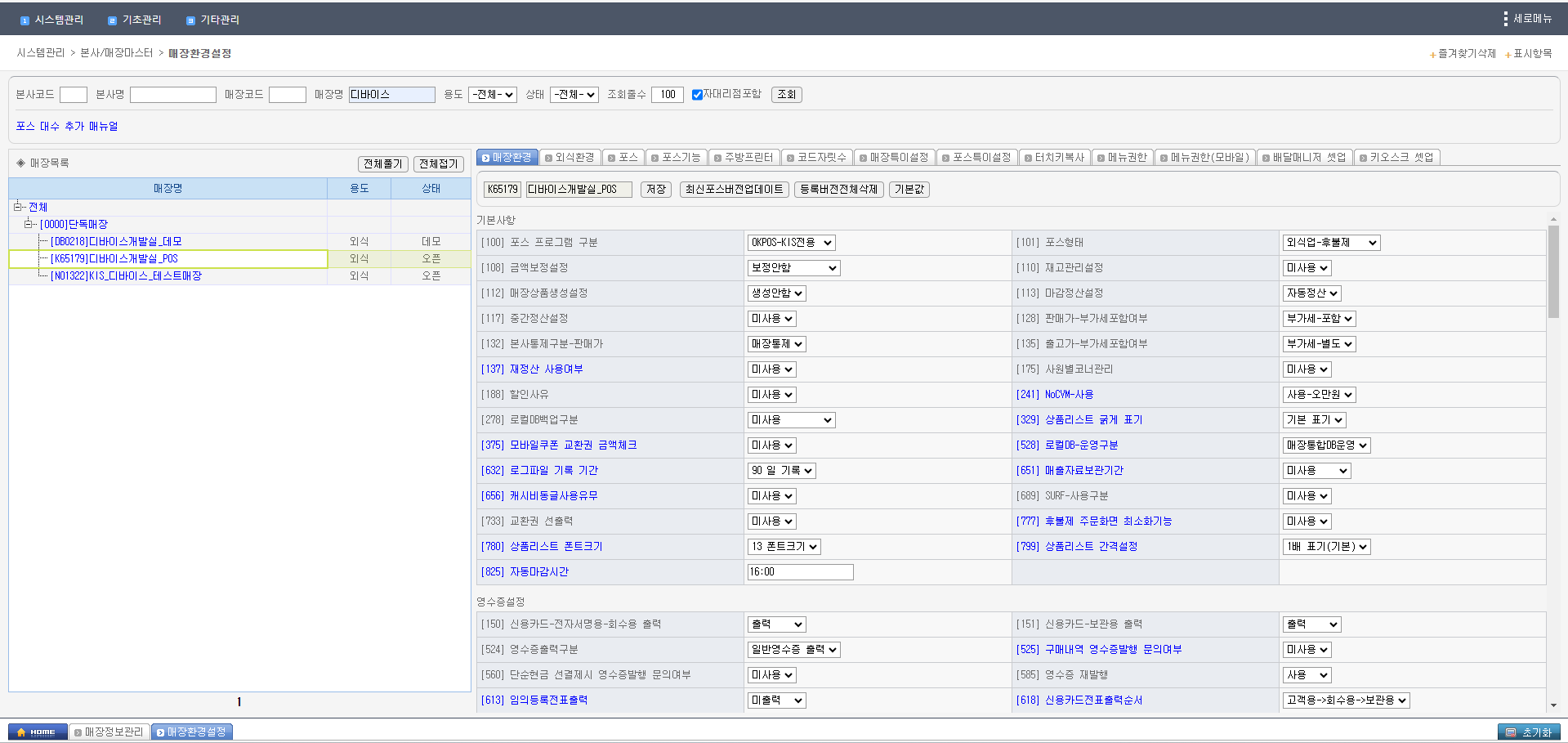Collapse the 전체 tree root node
This screenshot has height=743, width=1568.
click(x=17, y=207)
